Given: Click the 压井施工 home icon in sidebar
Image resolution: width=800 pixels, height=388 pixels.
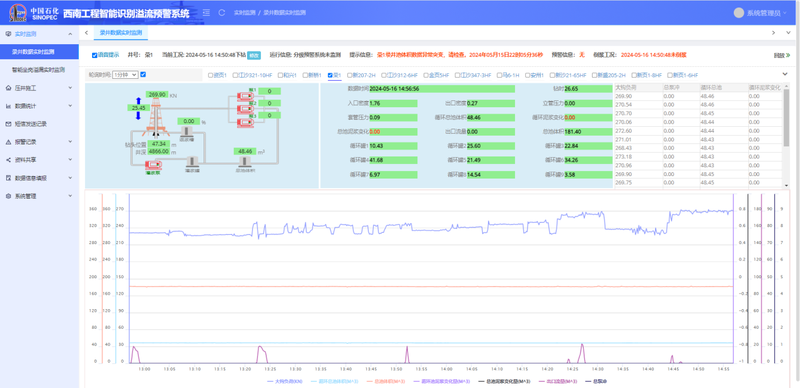Looking at the screenshot, I should [x=8, y=88].
